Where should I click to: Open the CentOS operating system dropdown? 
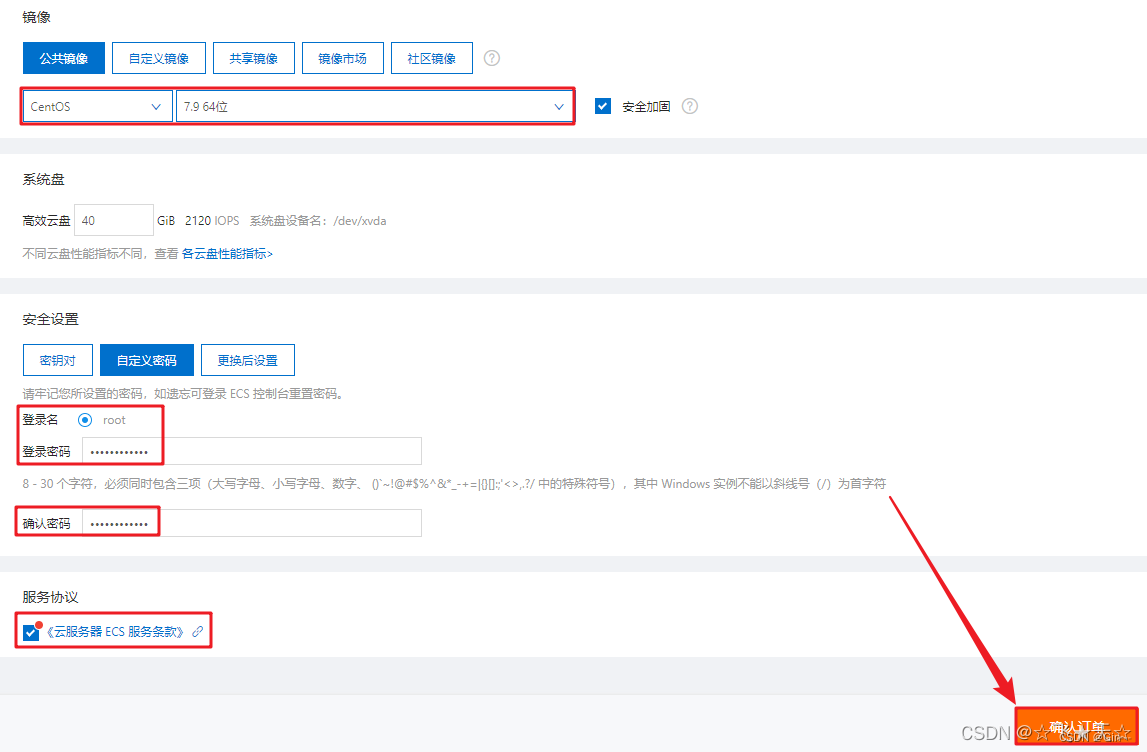(x=97, y=107)
